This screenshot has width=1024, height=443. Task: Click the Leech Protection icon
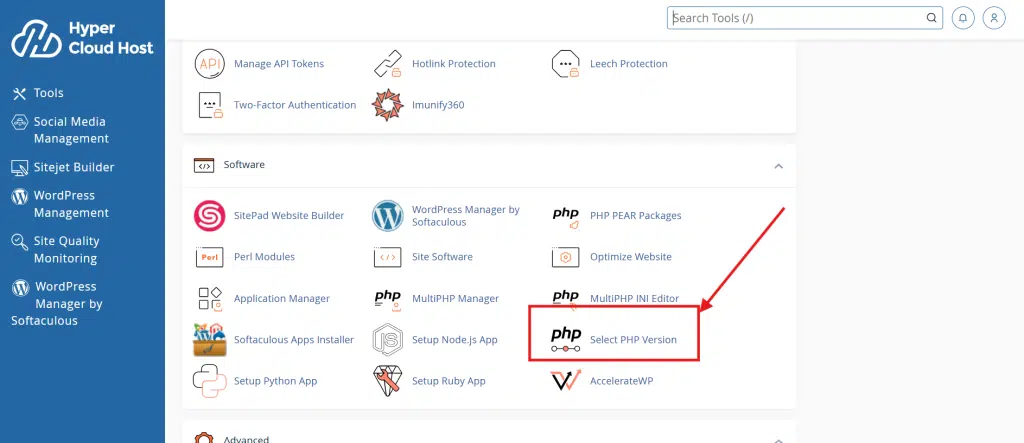pyautogui.click(x=566, y=63)
